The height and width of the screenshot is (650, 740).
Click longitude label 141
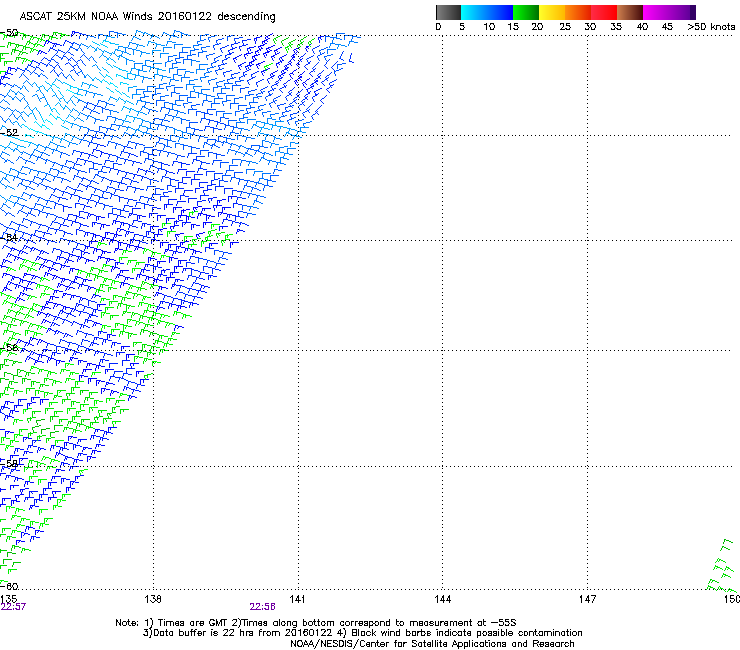(297, 599)
